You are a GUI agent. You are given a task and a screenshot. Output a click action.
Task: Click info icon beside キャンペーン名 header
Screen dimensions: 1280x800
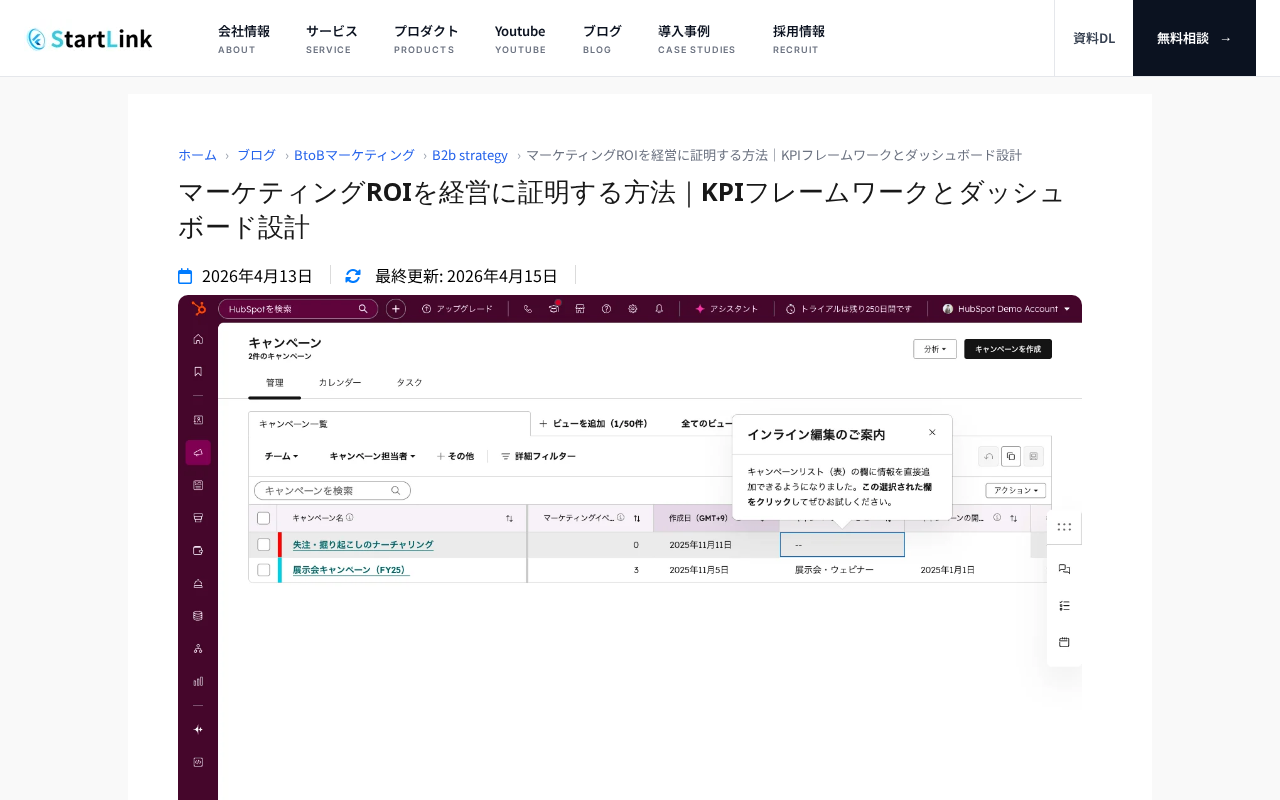click(350, 518)
